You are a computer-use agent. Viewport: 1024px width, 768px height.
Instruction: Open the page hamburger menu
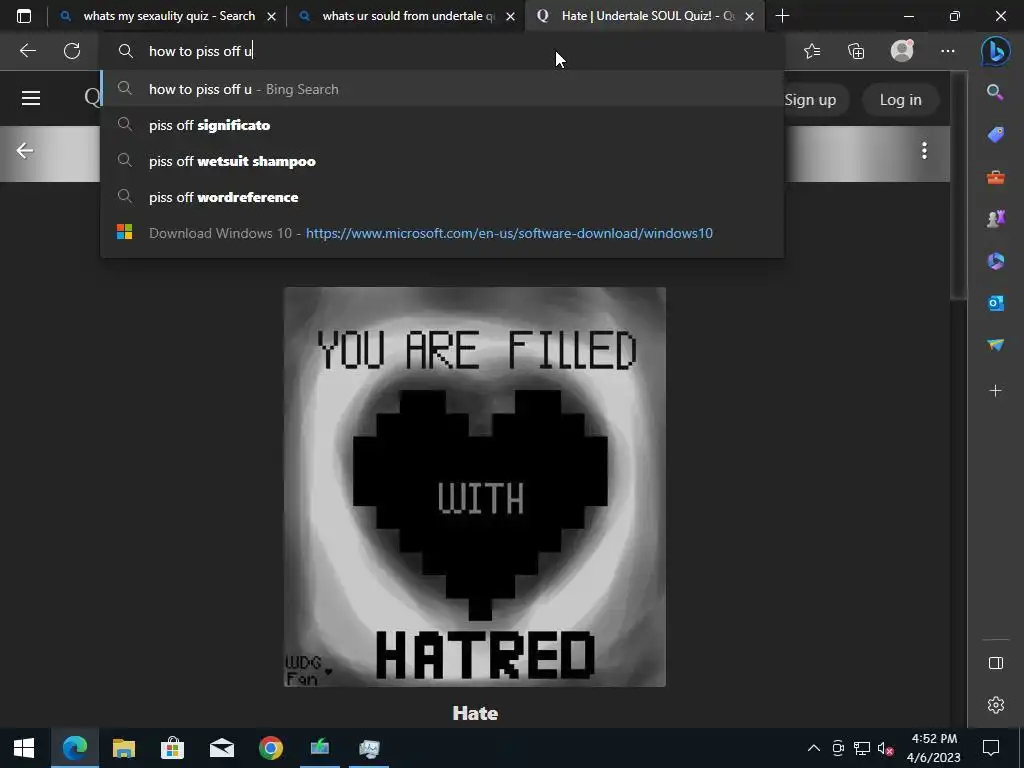pyautogui.click(x=31, y=98)
